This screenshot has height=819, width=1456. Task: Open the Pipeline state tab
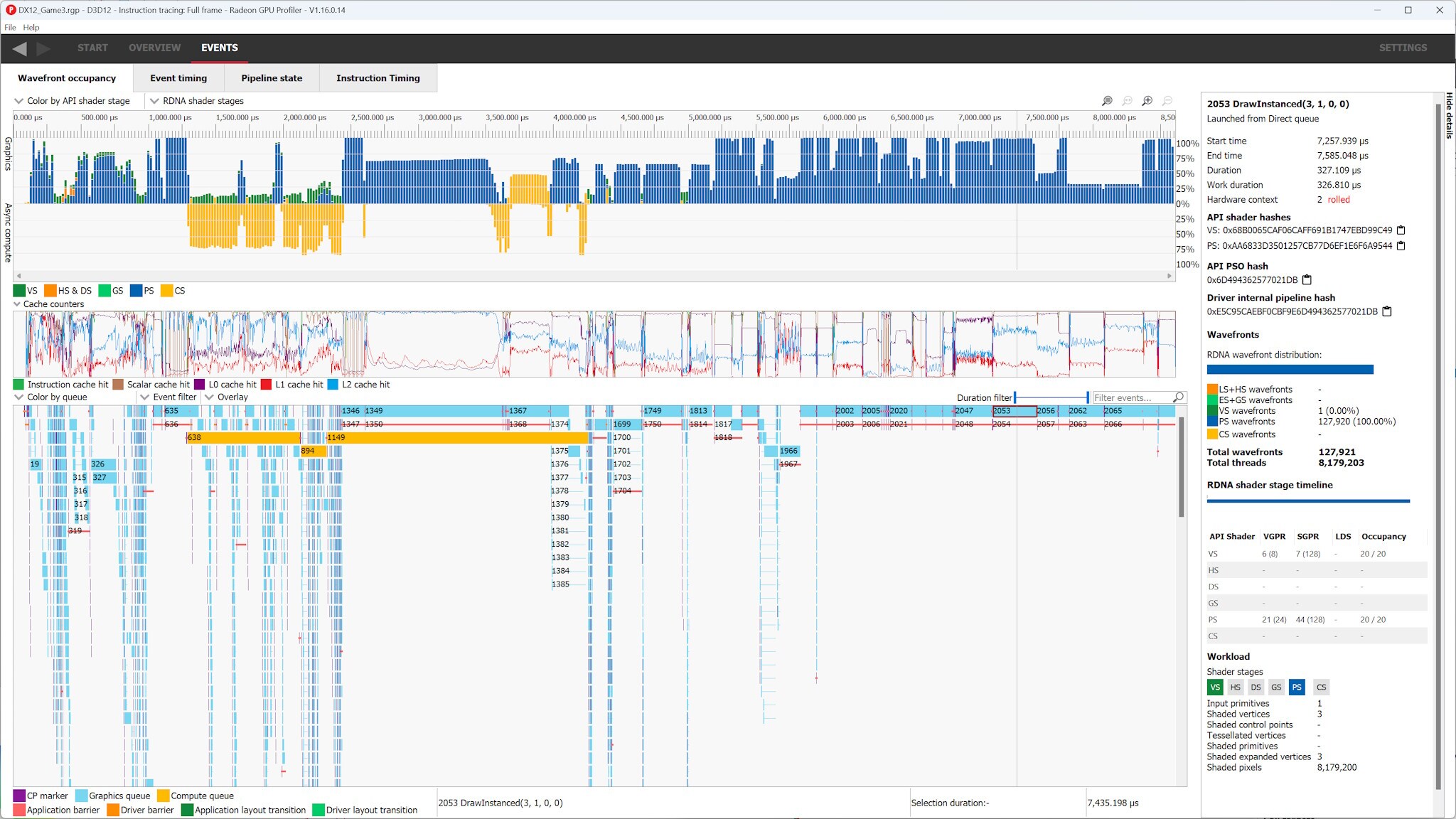272,78
